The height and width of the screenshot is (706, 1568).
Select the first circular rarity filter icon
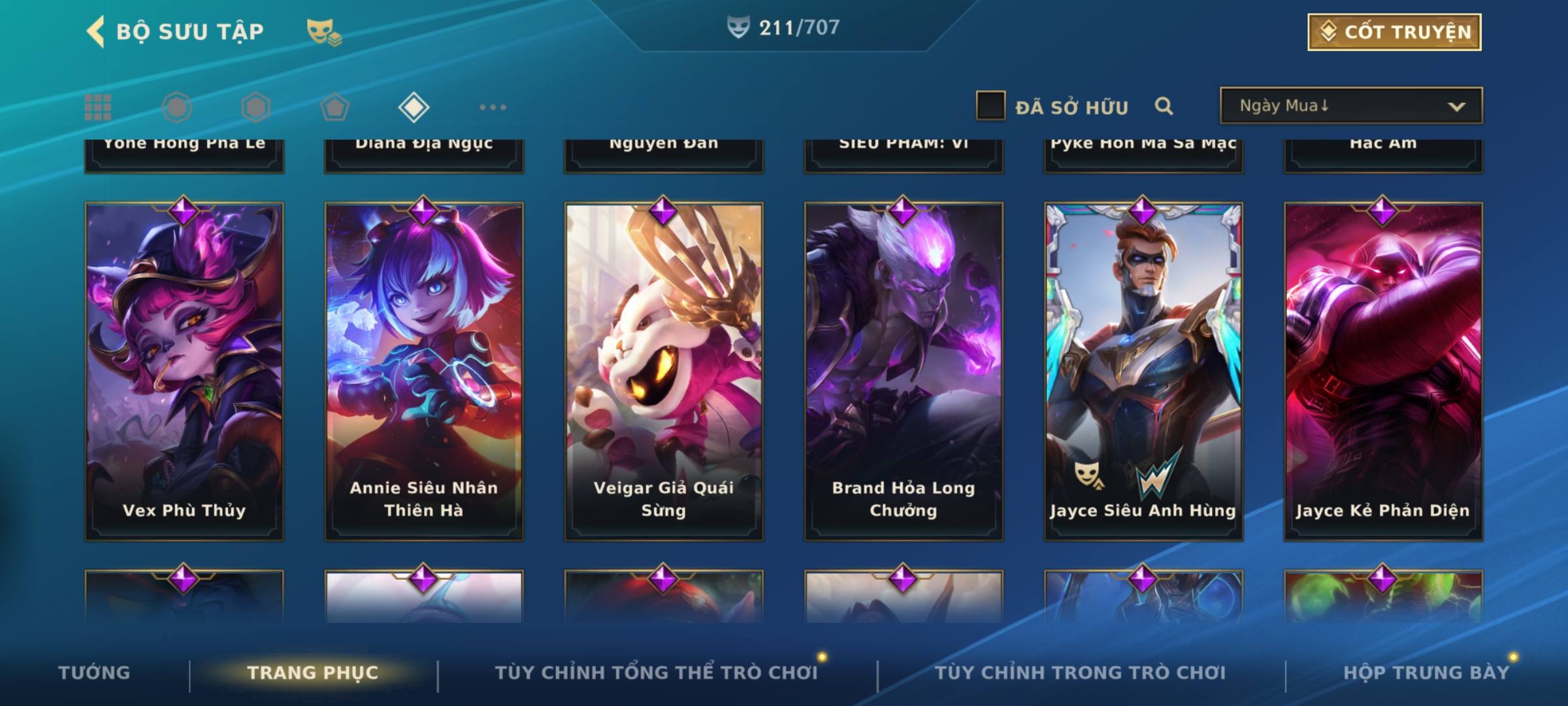177,107
